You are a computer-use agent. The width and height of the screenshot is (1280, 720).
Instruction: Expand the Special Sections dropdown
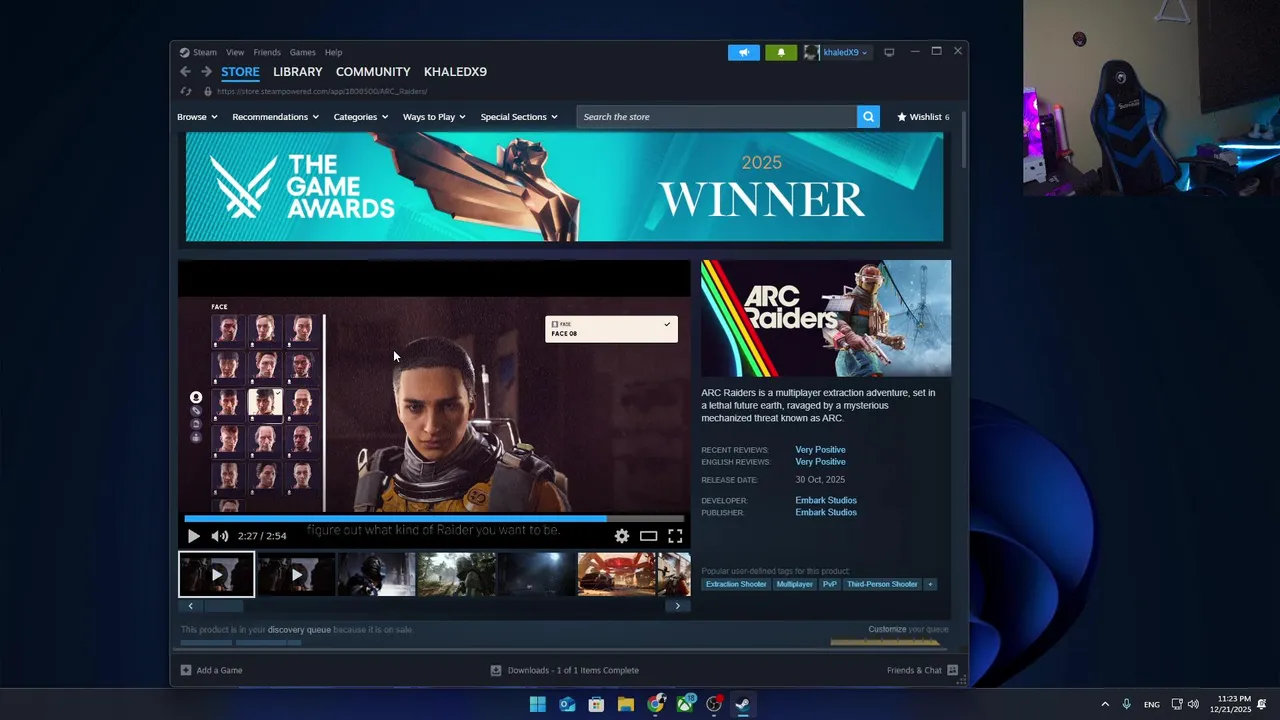coord(519,117)
